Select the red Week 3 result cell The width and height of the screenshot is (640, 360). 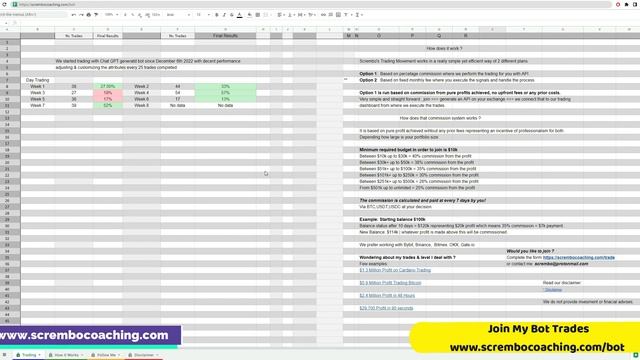(108, 93)
